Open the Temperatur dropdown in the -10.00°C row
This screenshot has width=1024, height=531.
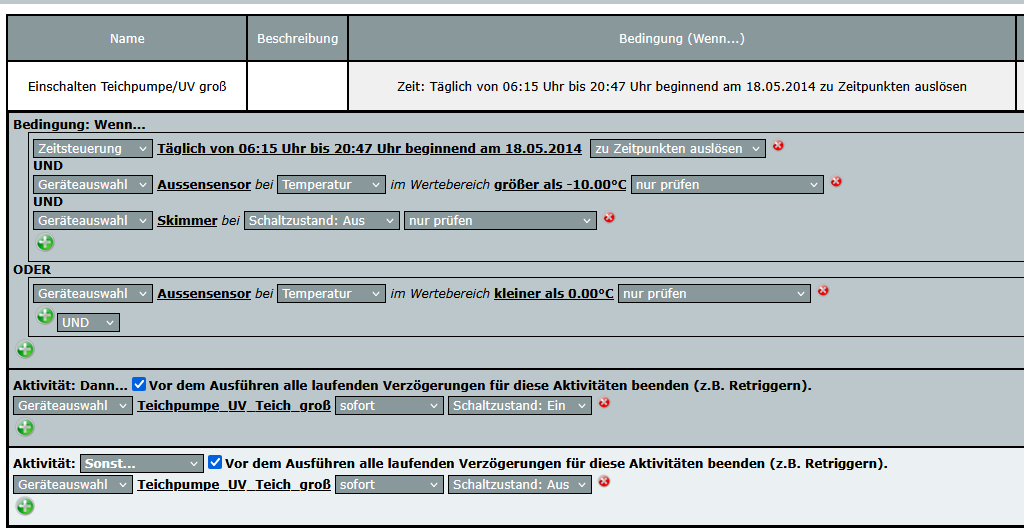[x=331, y=185]
